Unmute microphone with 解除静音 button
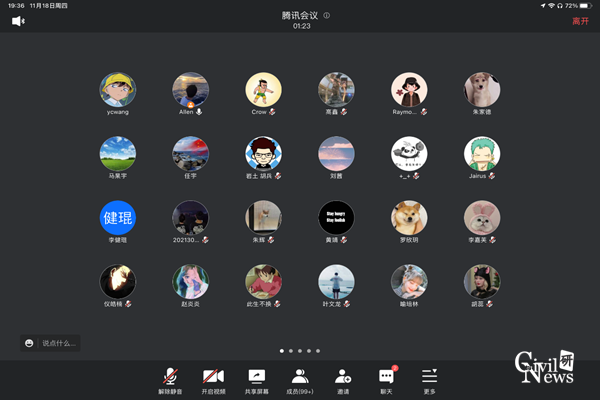The height and width of the screenshot is (400, 600). [171, 379]
